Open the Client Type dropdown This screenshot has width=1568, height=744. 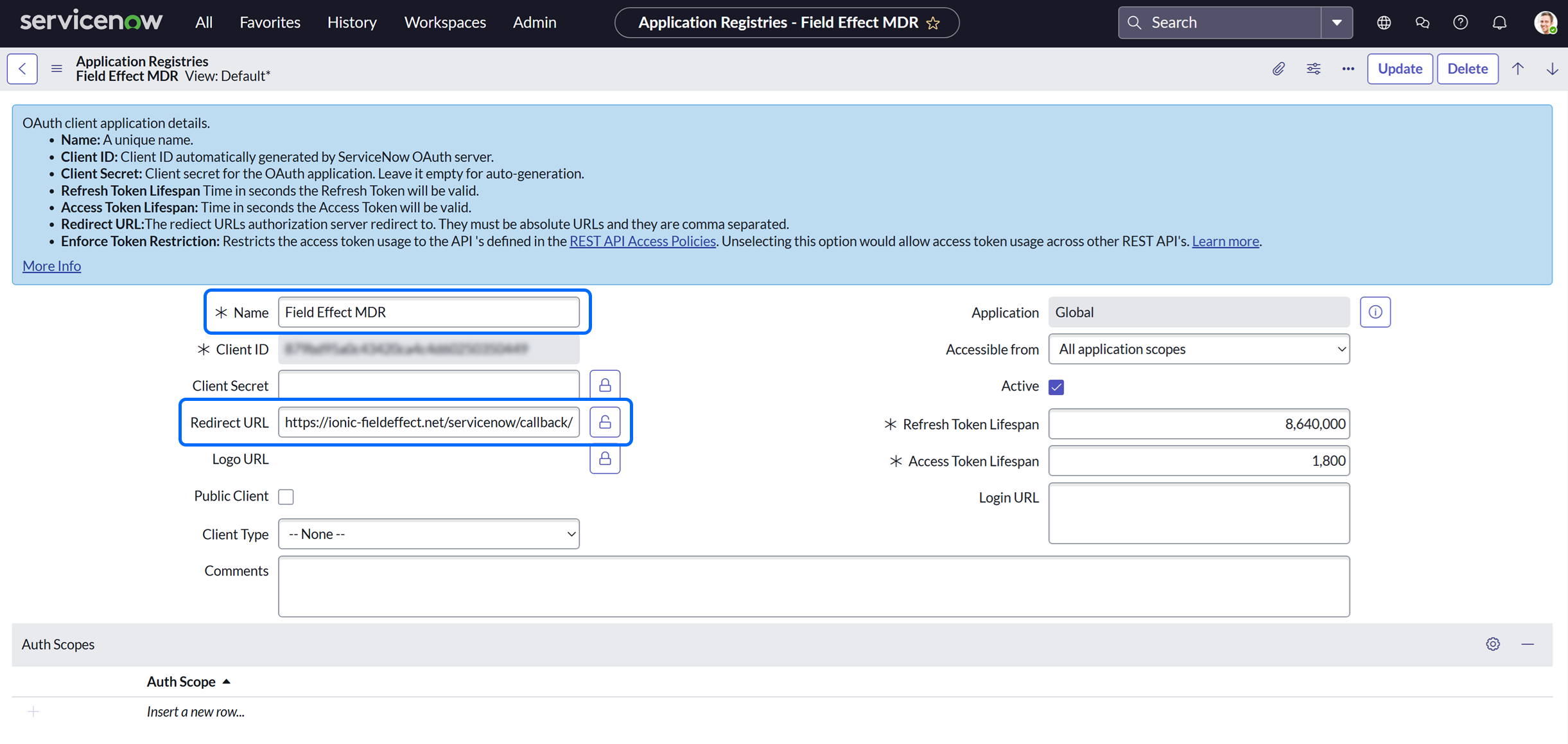click(x=428, y=534)
